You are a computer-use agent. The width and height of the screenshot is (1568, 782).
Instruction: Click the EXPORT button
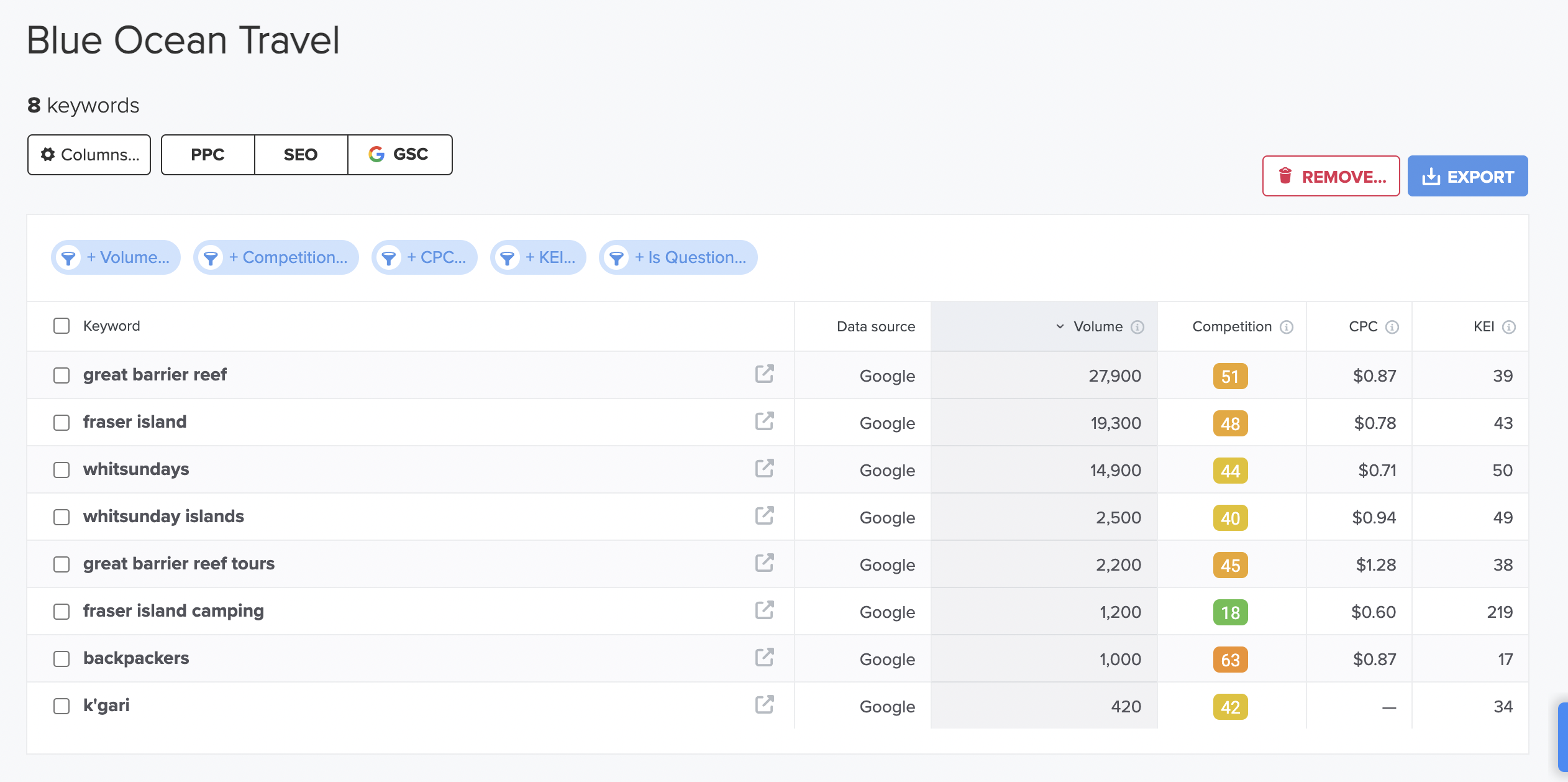point(1468,176)
